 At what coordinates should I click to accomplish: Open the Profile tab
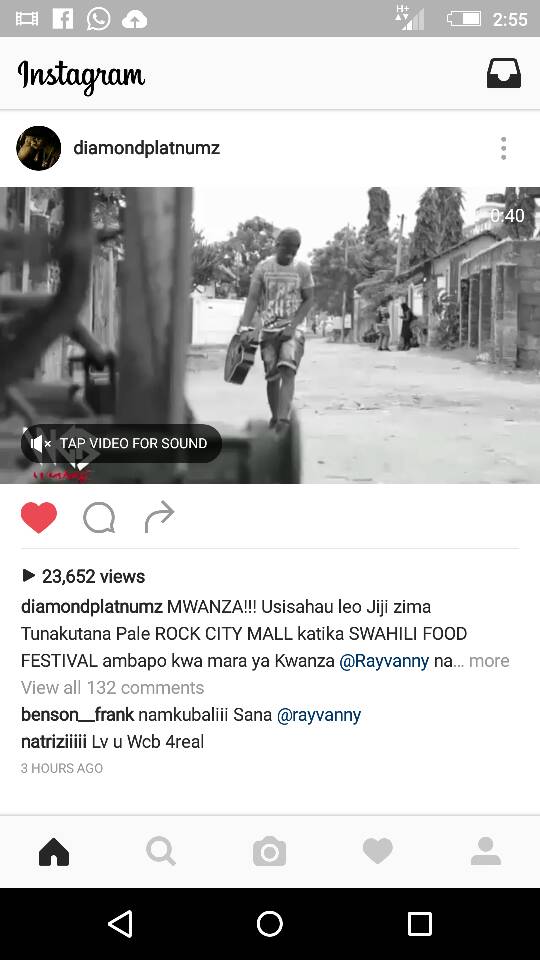point(486,852)
